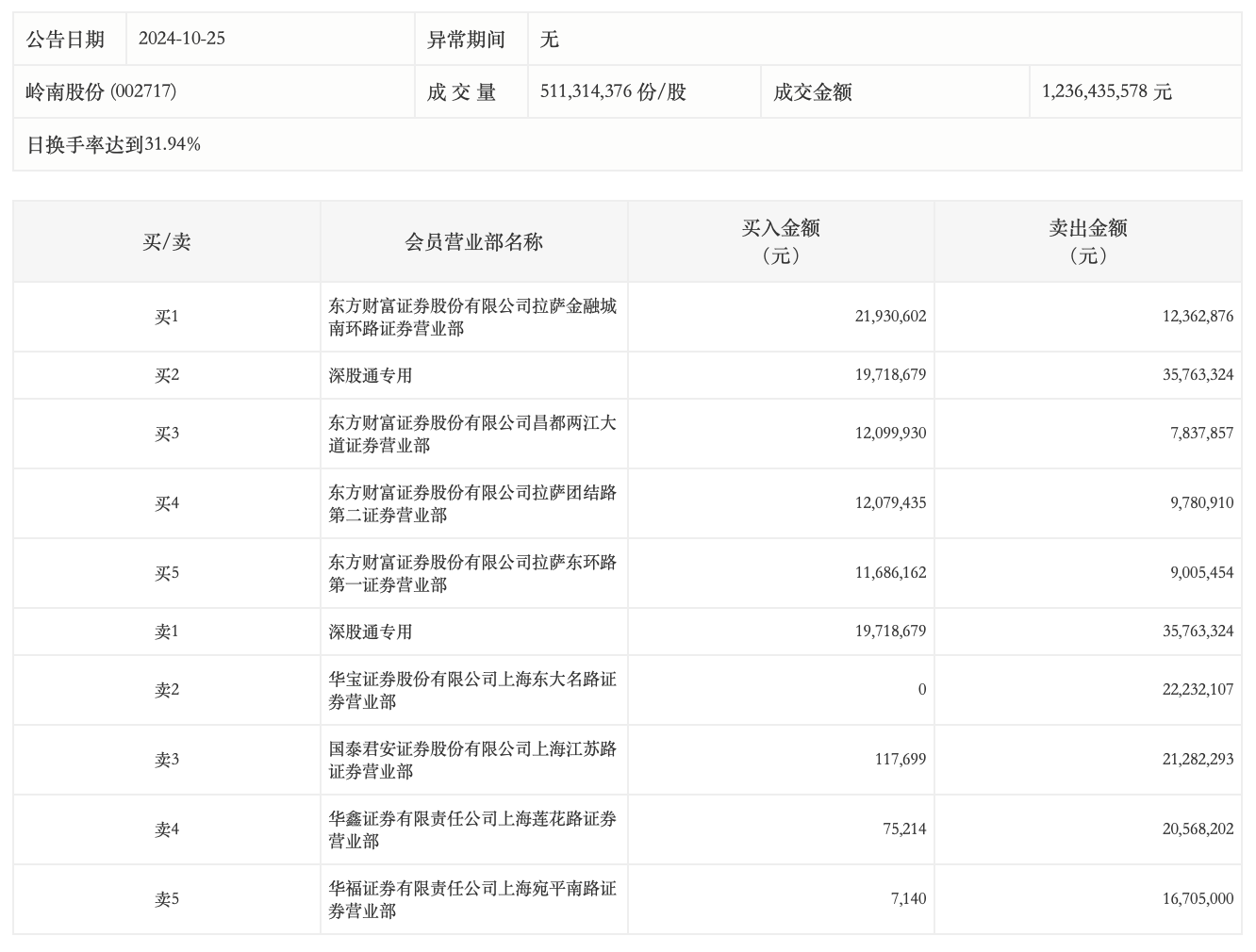Click 华宝证券 上海东大名路 branch name
1256x952 pixels.
coord(472,690)
